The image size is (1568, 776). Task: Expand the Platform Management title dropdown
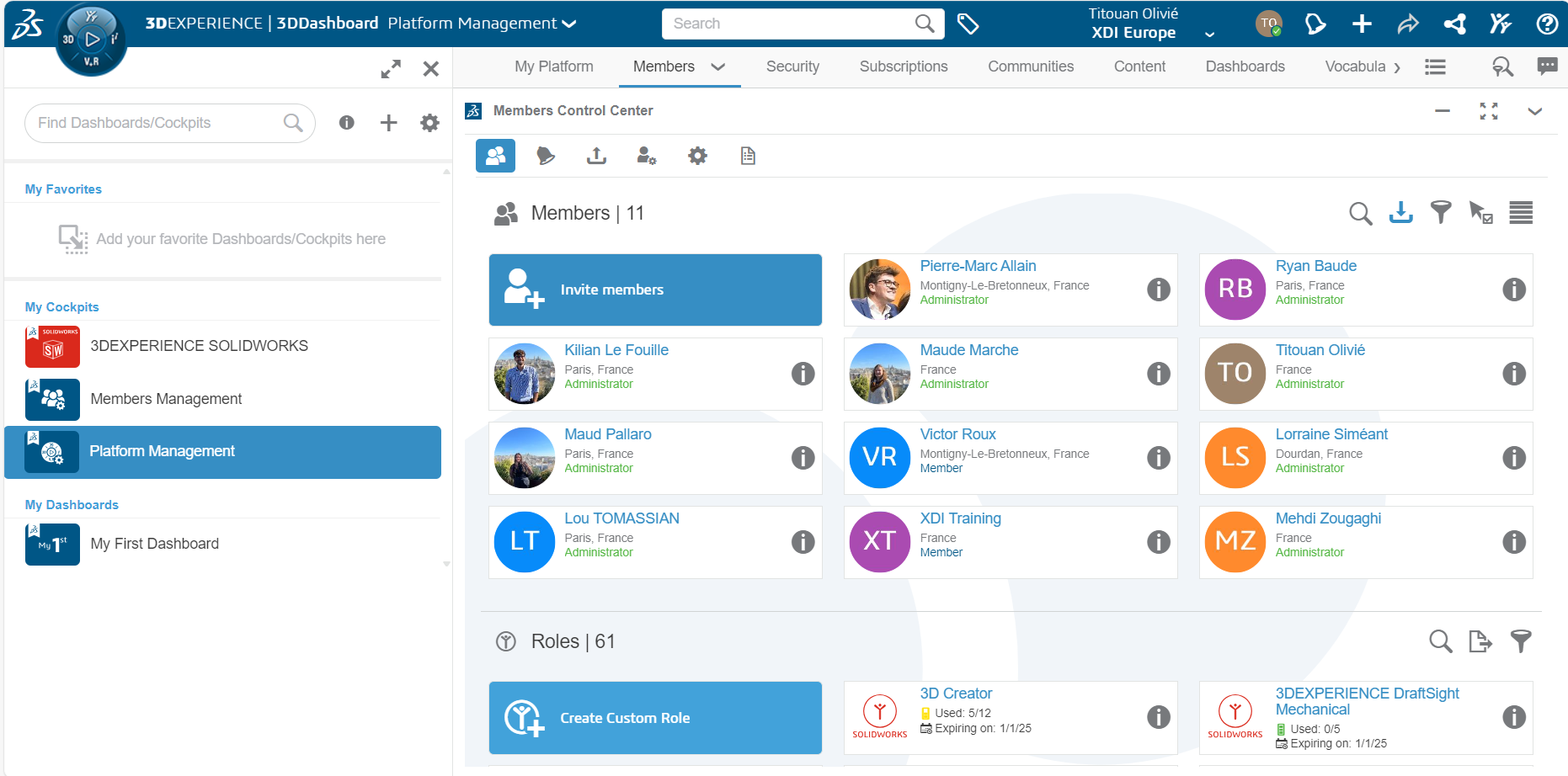coord(570,24)
